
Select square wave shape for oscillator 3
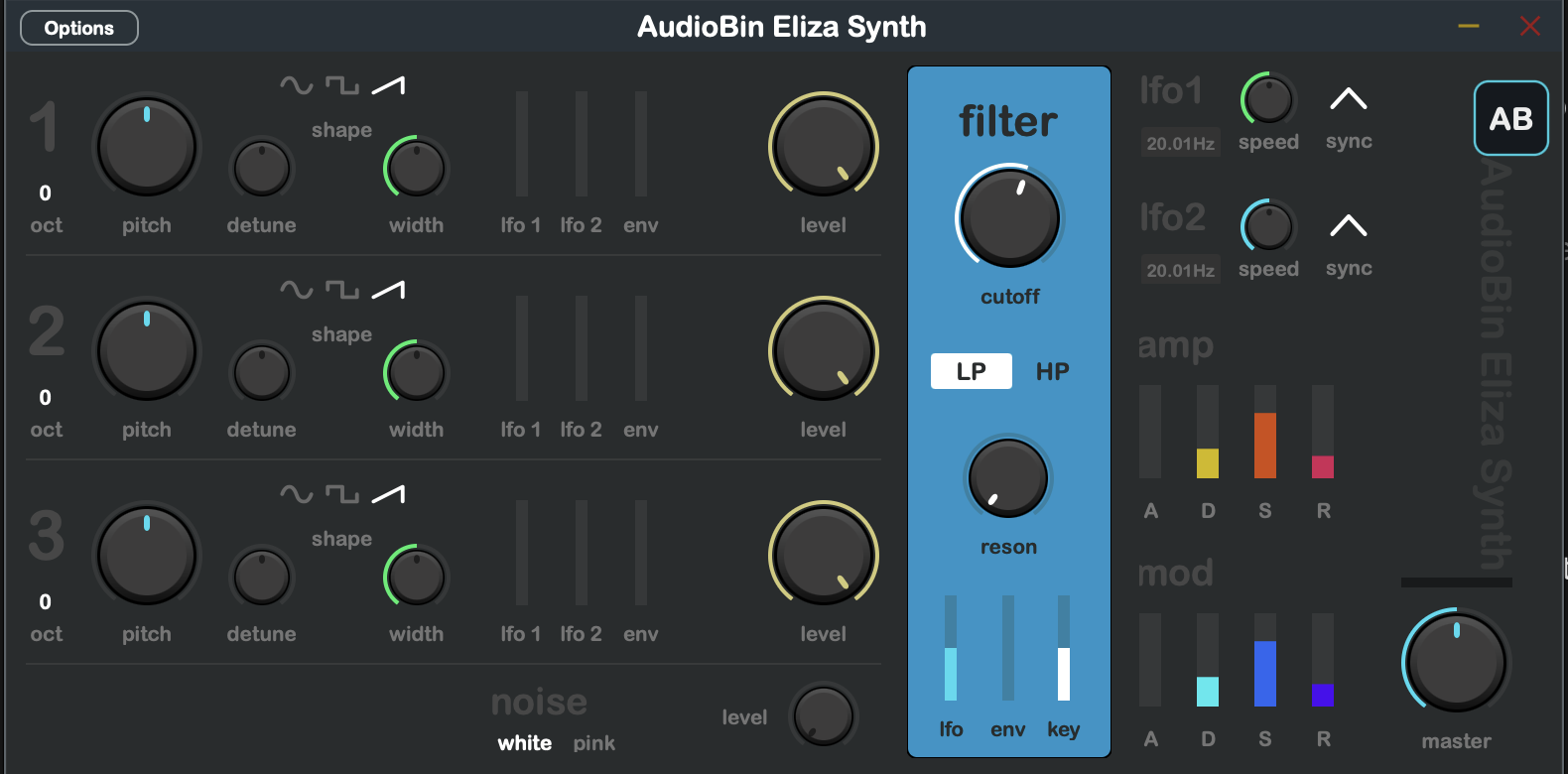342,495
